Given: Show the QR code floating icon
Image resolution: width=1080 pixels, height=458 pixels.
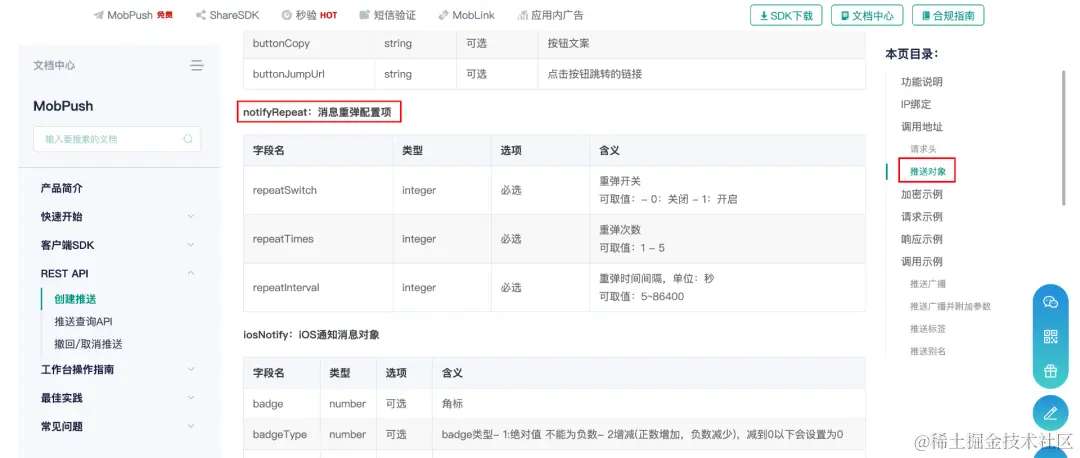Looking at the screenshot, I should coord(1050,336).
